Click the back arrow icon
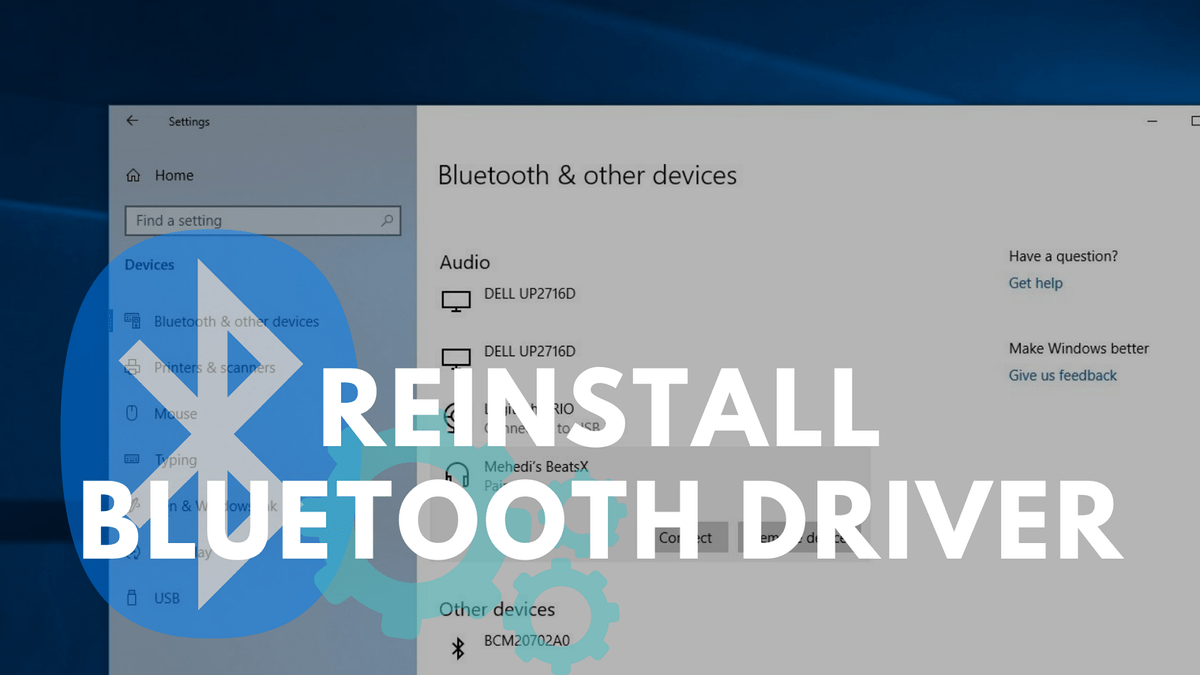1200x675 pixels. point(132,120)
